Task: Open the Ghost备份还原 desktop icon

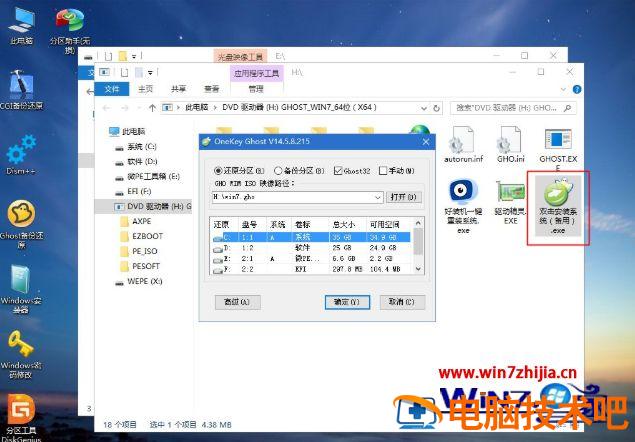Action: [20, 218]
